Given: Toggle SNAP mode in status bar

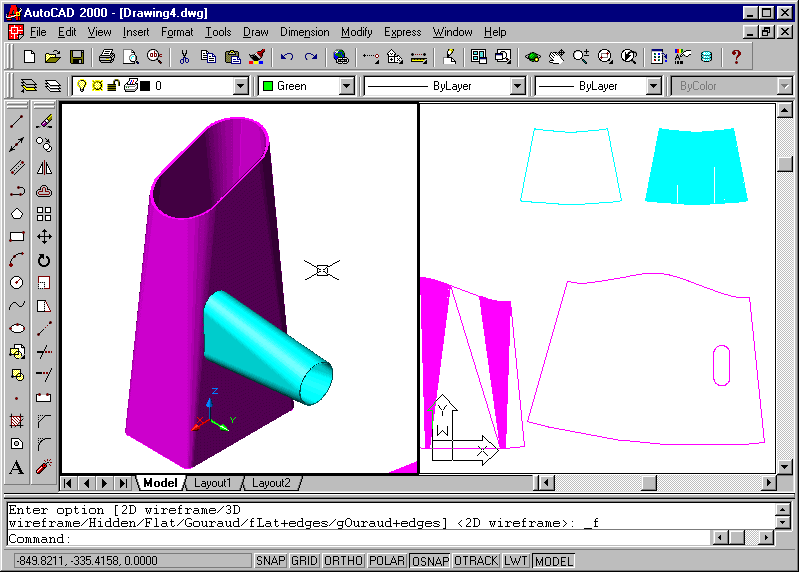Looking at the screenshot, I should pyautogui.click(x=271, y=561).
